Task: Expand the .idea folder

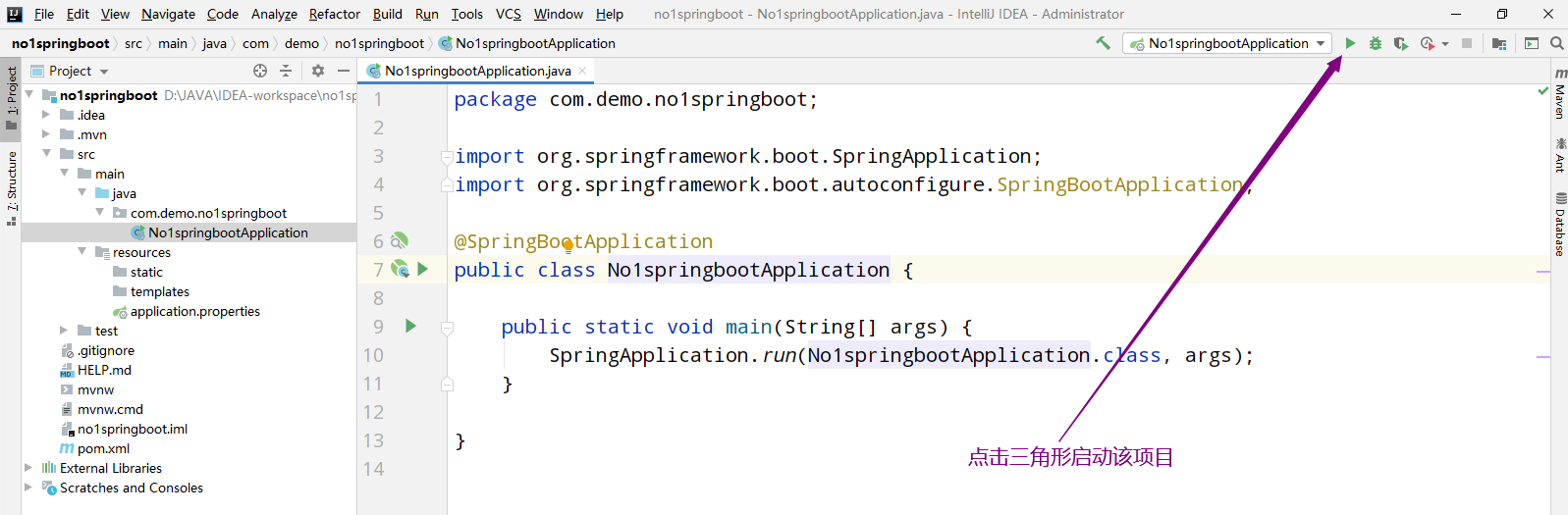Action: tap(46, 115)
